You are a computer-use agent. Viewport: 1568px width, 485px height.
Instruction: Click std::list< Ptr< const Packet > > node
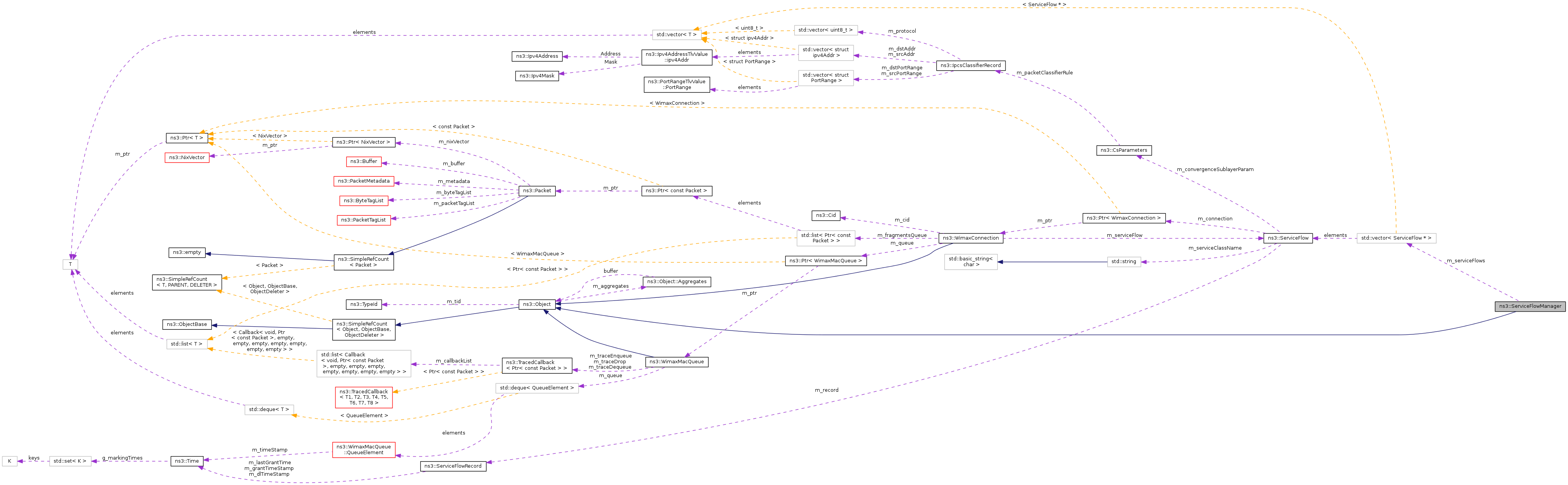(x=825, y=238)
